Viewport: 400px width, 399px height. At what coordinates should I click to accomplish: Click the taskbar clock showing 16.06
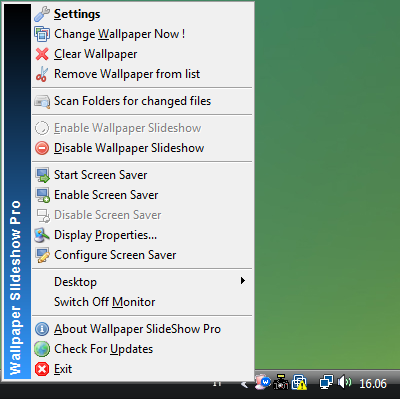point(373,384)
